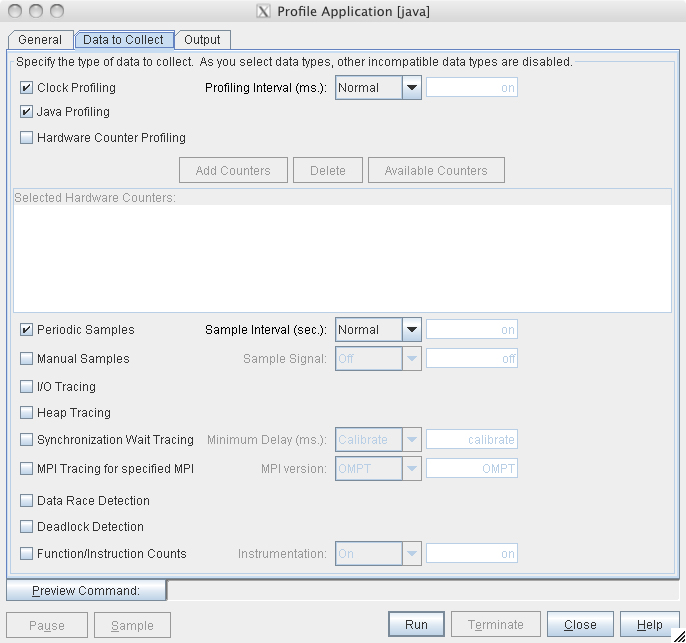Enable Heap Tracing checkbox

click(x=26, y=412)
